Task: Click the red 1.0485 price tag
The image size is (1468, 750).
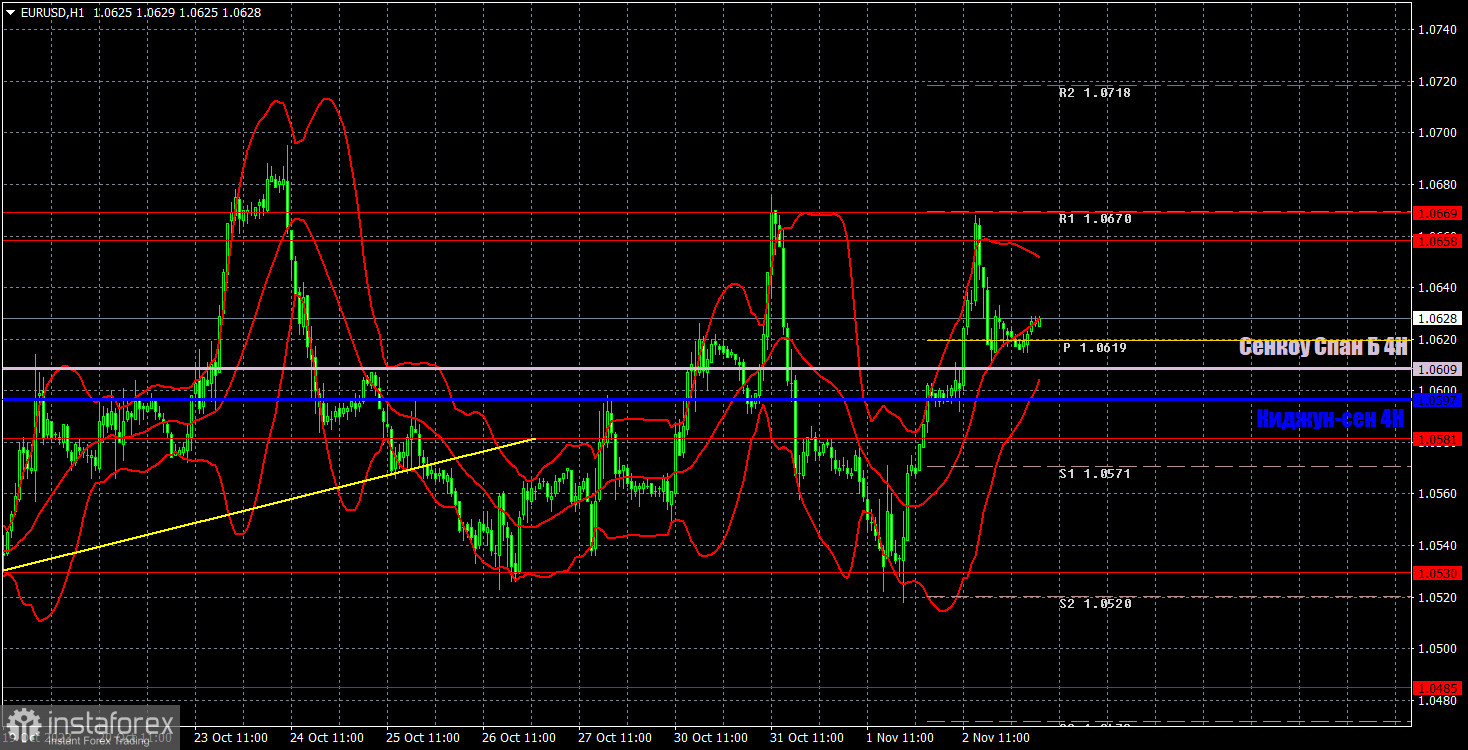Action: click(1438, 688)
